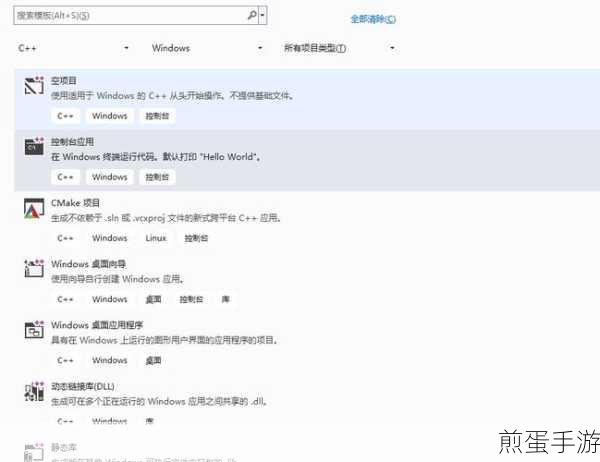Open the search box dropdown arrow
This screenshot has width=600, height=462.
point(262,15)
